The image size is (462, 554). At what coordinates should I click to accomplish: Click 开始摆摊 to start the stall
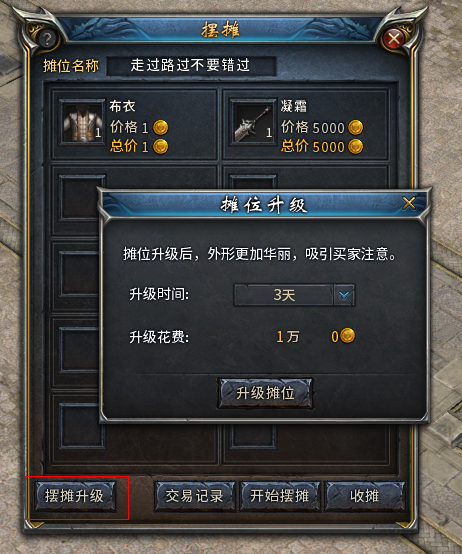tap(280, 496)
